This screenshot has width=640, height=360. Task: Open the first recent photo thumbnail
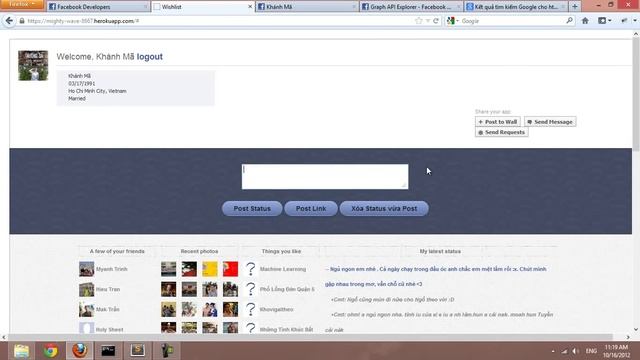(x=169, y=269)
